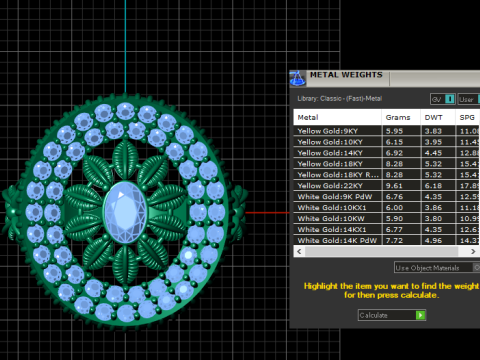Click the 5.90 grams value

pyautogui.click(x=394, y=219)
